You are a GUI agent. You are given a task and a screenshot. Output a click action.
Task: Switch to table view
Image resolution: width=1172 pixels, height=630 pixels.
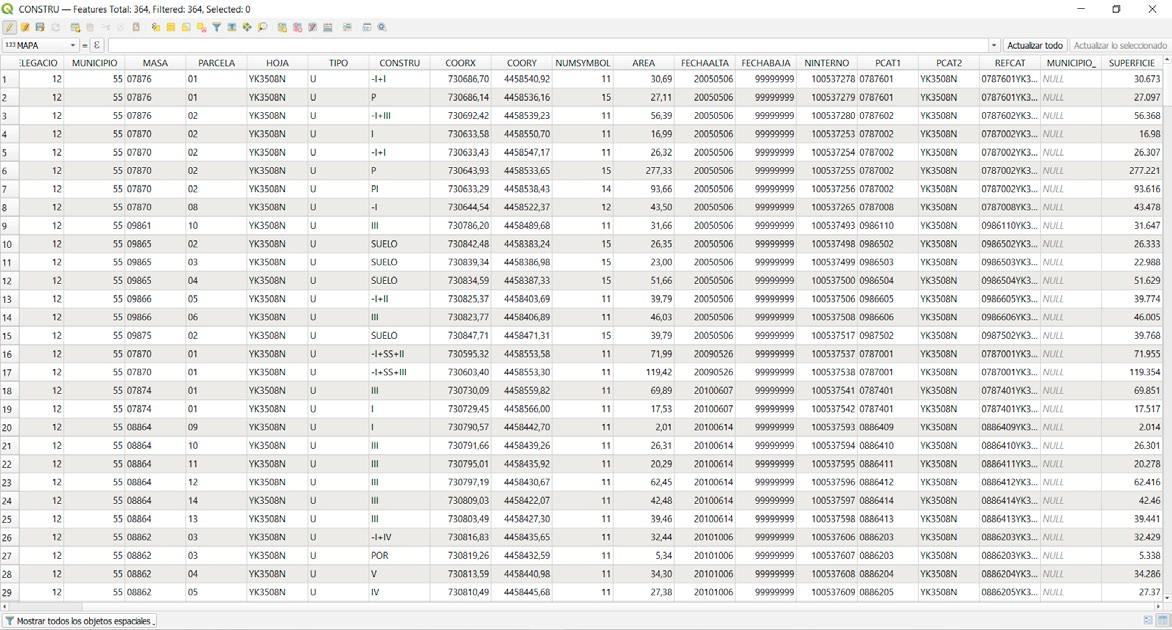point(1163,620)
